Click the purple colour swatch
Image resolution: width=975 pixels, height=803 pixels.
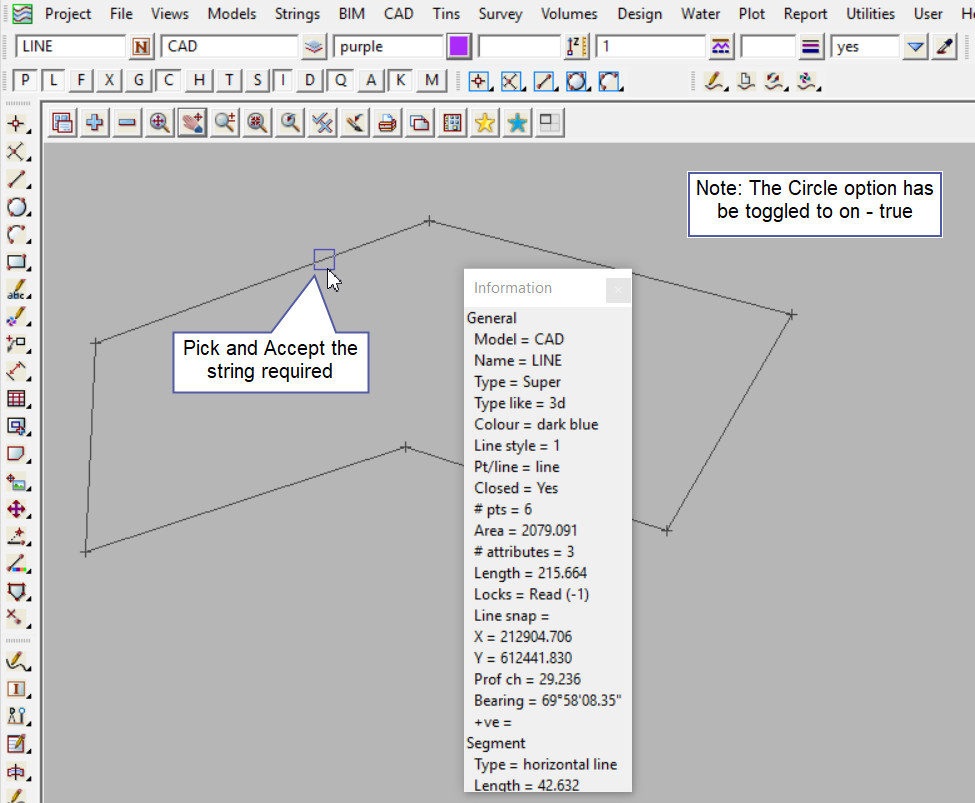[x=459, y=47]
